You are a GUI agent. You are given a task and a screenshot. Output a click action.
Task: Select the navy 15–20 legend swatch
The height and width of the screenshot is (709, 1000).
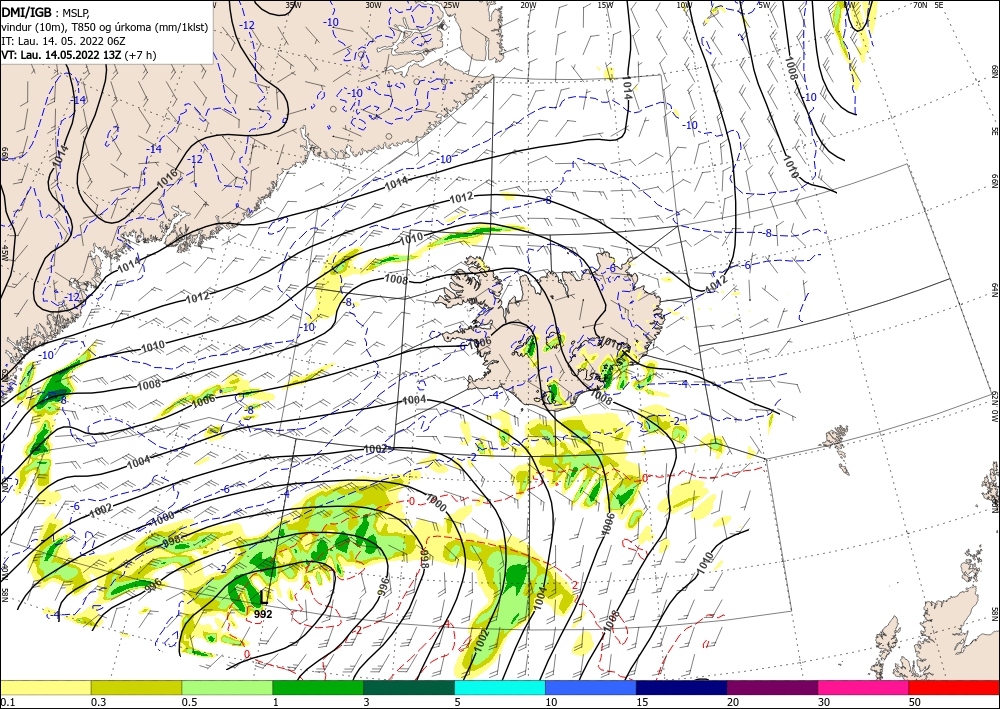coord(682,688)
